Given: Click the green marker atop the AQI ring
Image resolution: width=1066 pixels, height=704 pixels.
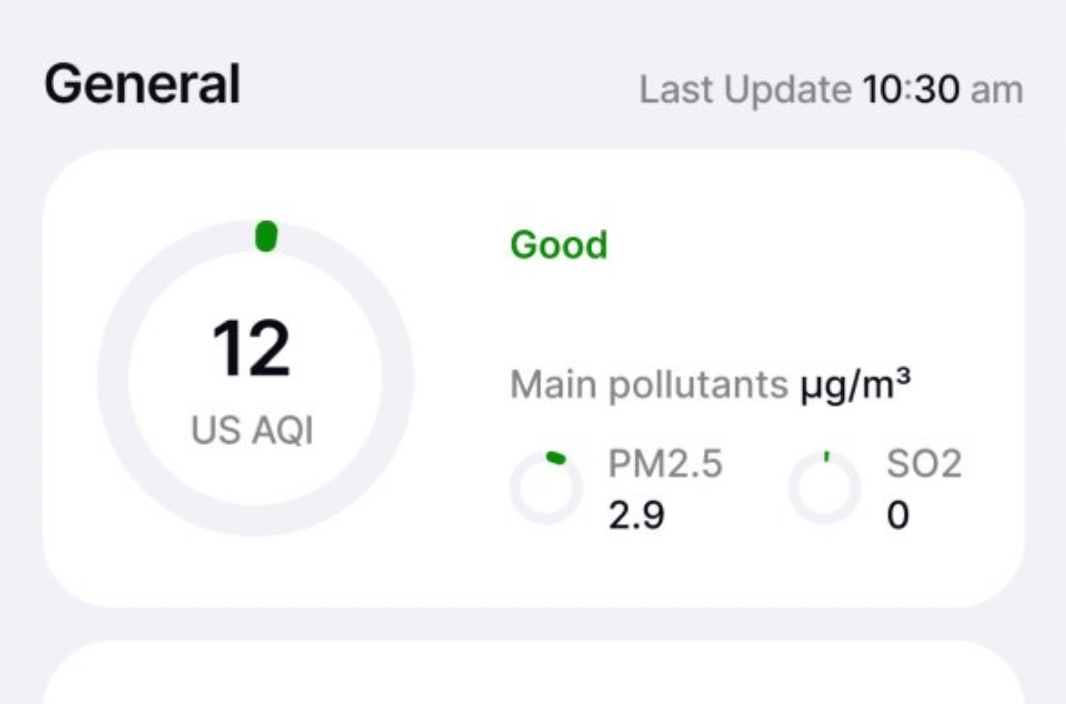Looking at the screenshot, I should tap(266, 237).
